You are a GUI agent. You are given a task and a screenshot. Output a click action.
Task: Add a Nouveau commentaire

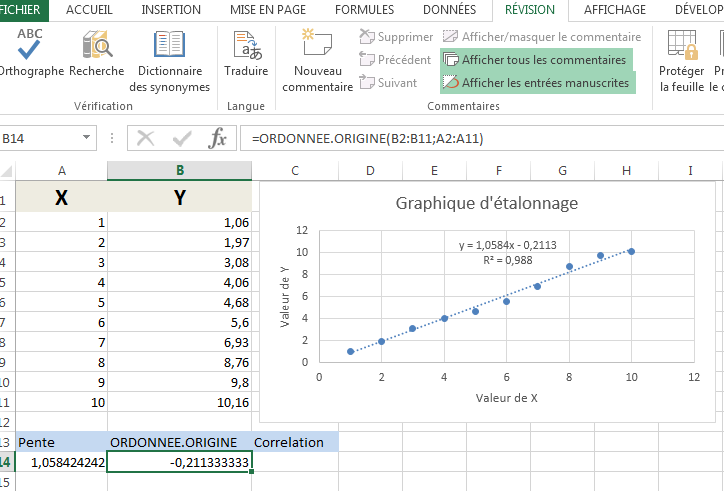318,60
